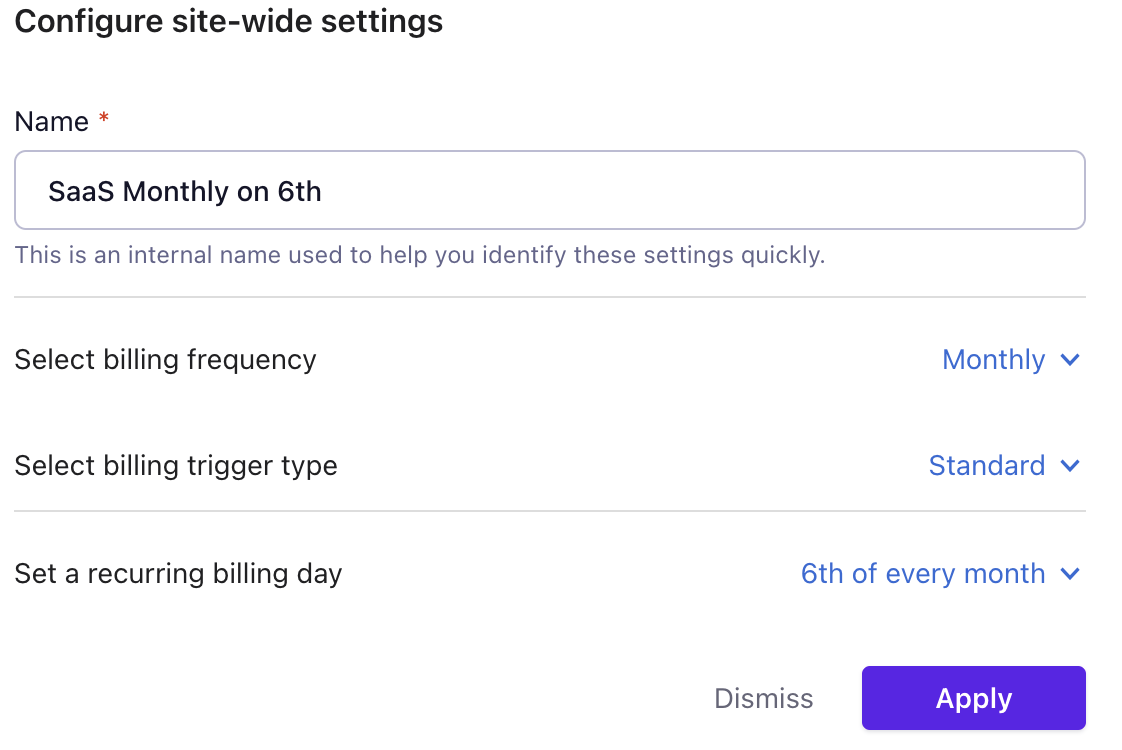Click the chevron icon next to Monthly
1122x750 pixels.
pos(1070,360)
